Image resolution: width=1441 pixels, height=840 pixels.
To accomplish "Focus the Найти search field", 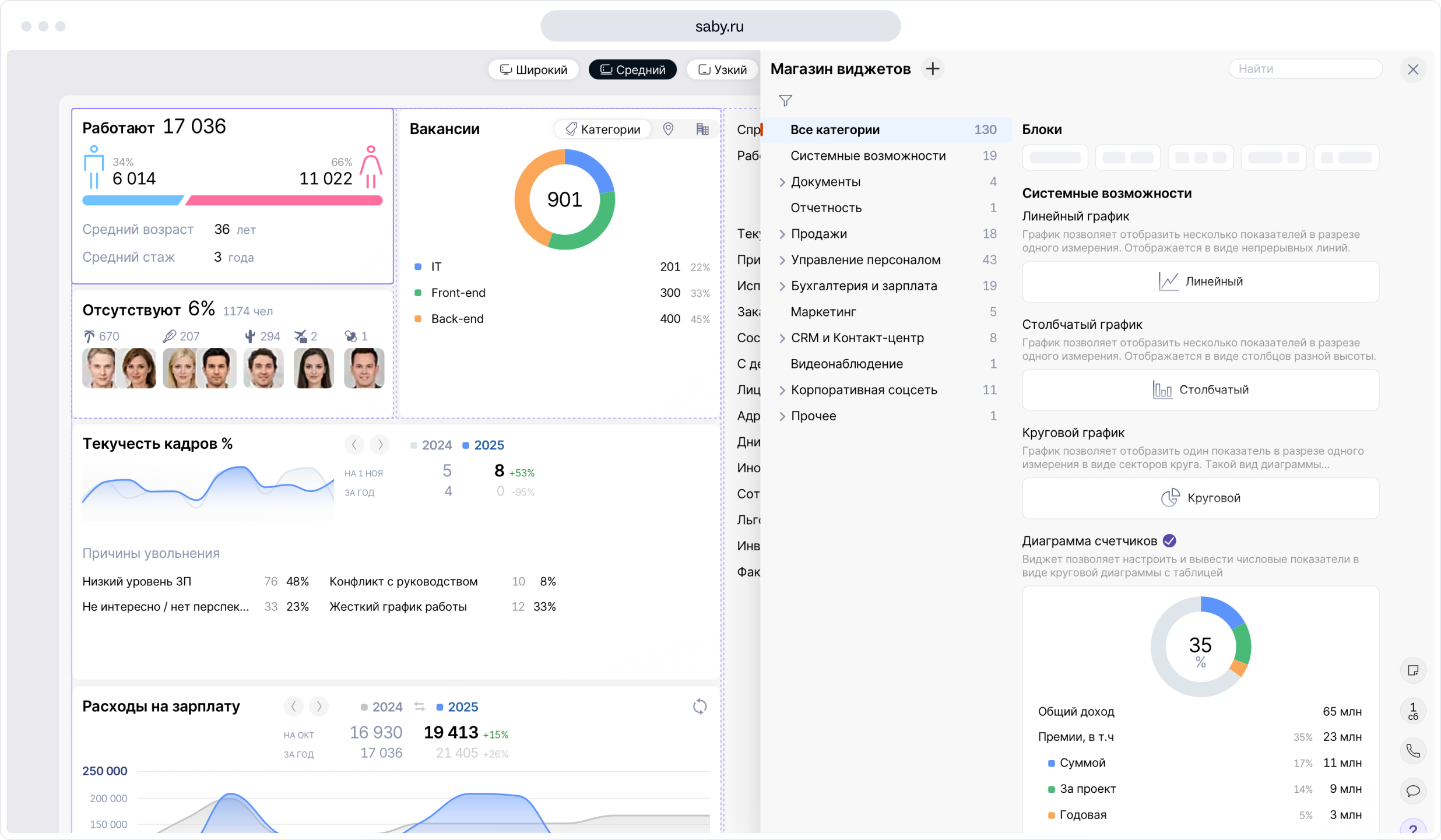I will point(1305,69).
